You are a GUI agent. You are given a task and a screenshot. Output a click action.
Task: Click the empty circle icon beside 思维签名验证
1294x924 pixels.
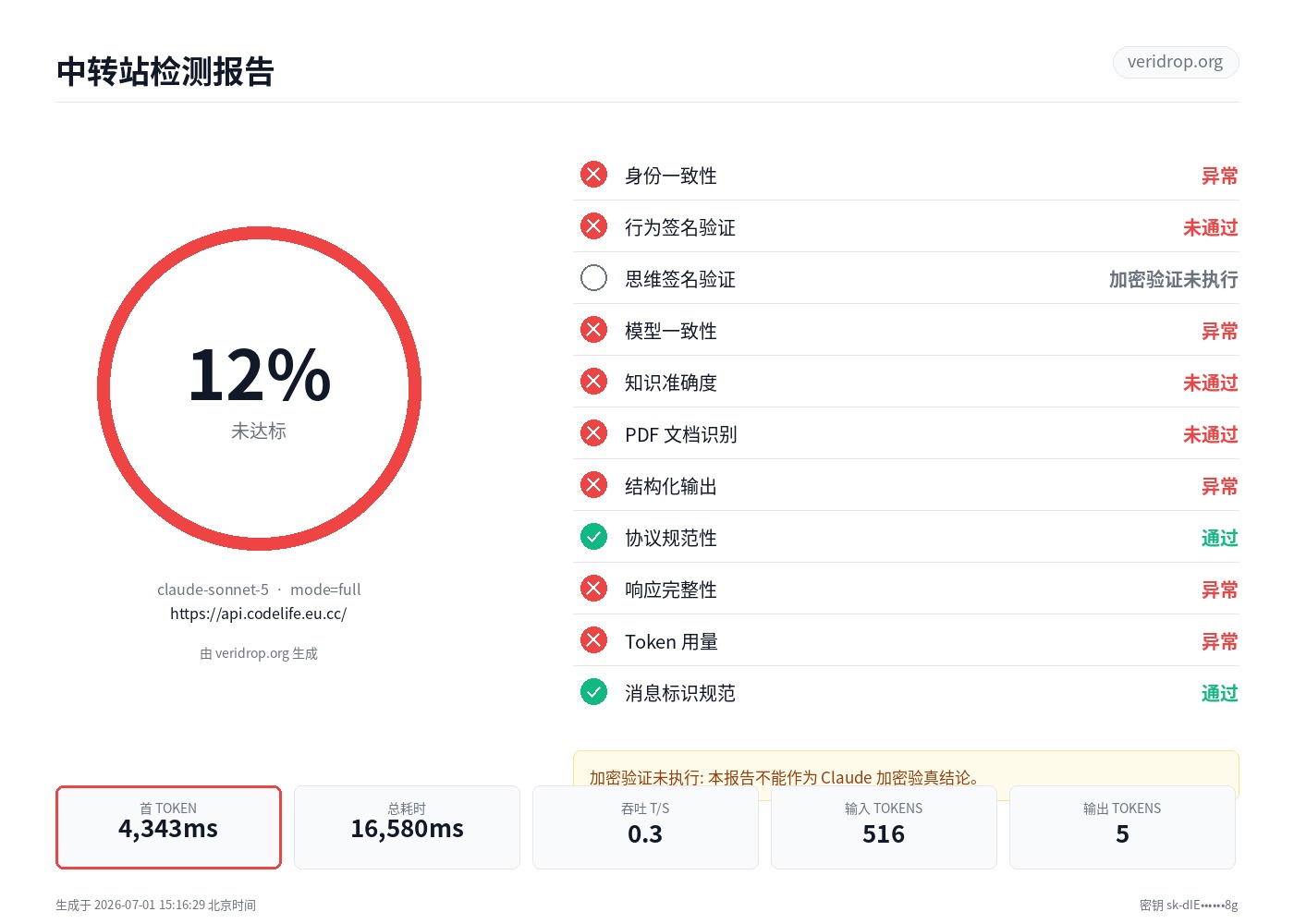593,278
